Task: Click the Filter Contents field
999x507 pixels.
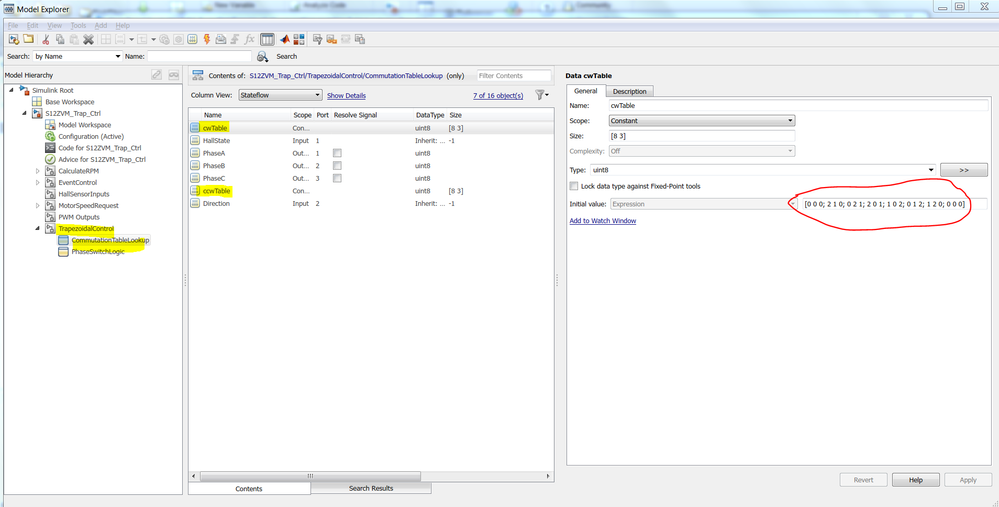Action: pyautogui.click(x=514, y=75)
